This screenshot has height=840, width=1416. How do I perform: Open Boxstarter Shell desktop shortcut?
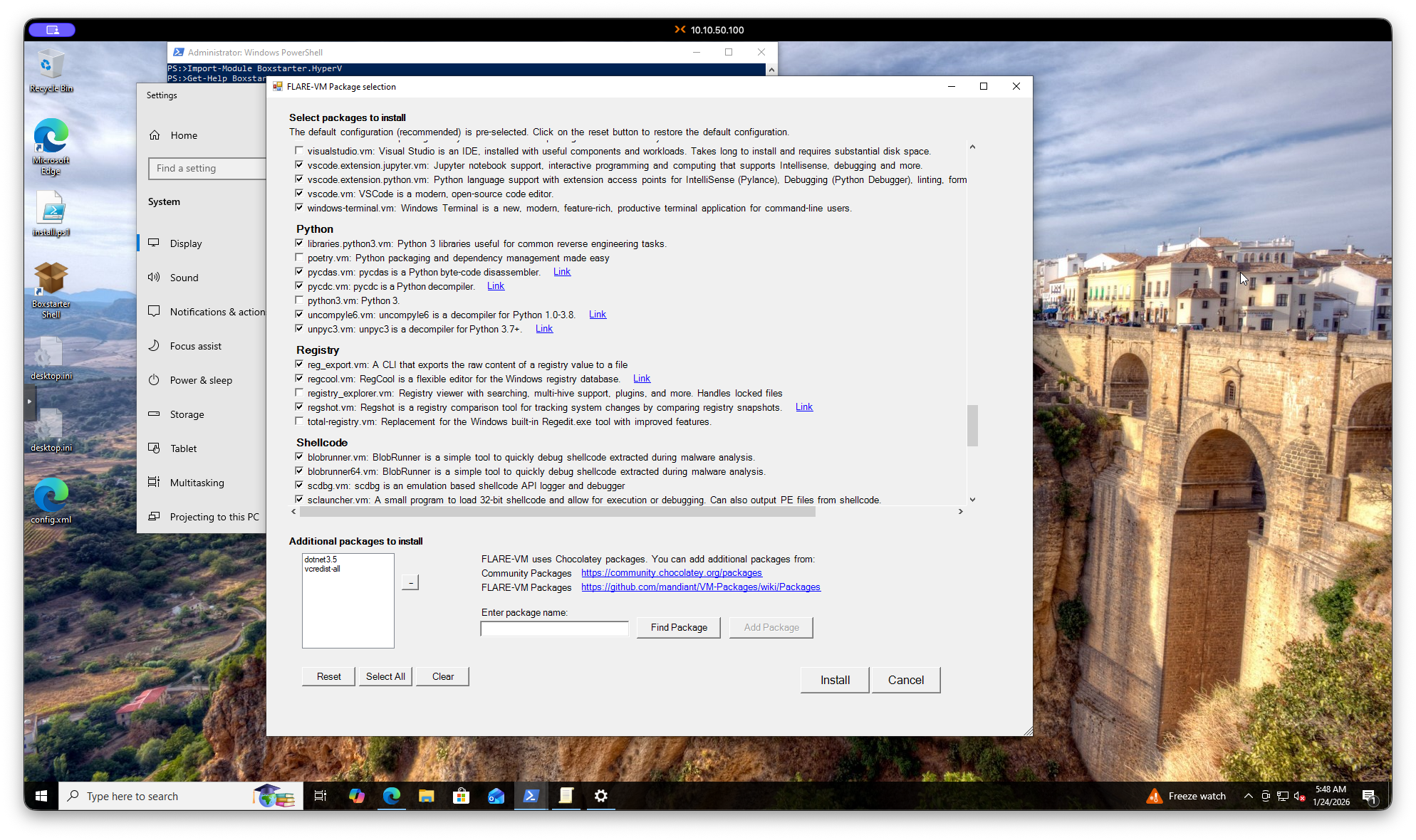pyautogui.click(x=51, y=288)
